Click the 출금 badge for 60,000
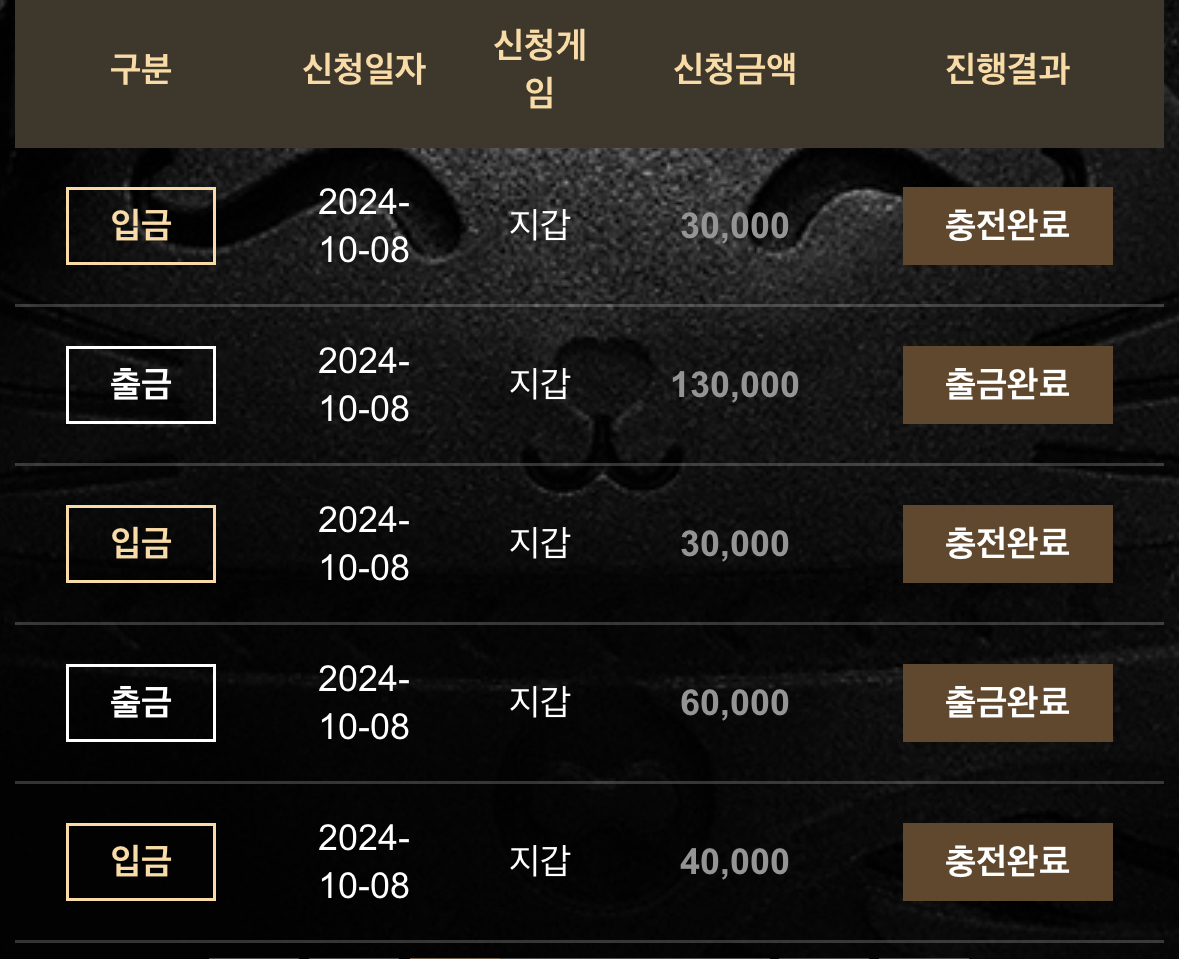Viewport: 1179px width, 959px height. [141, 703]
